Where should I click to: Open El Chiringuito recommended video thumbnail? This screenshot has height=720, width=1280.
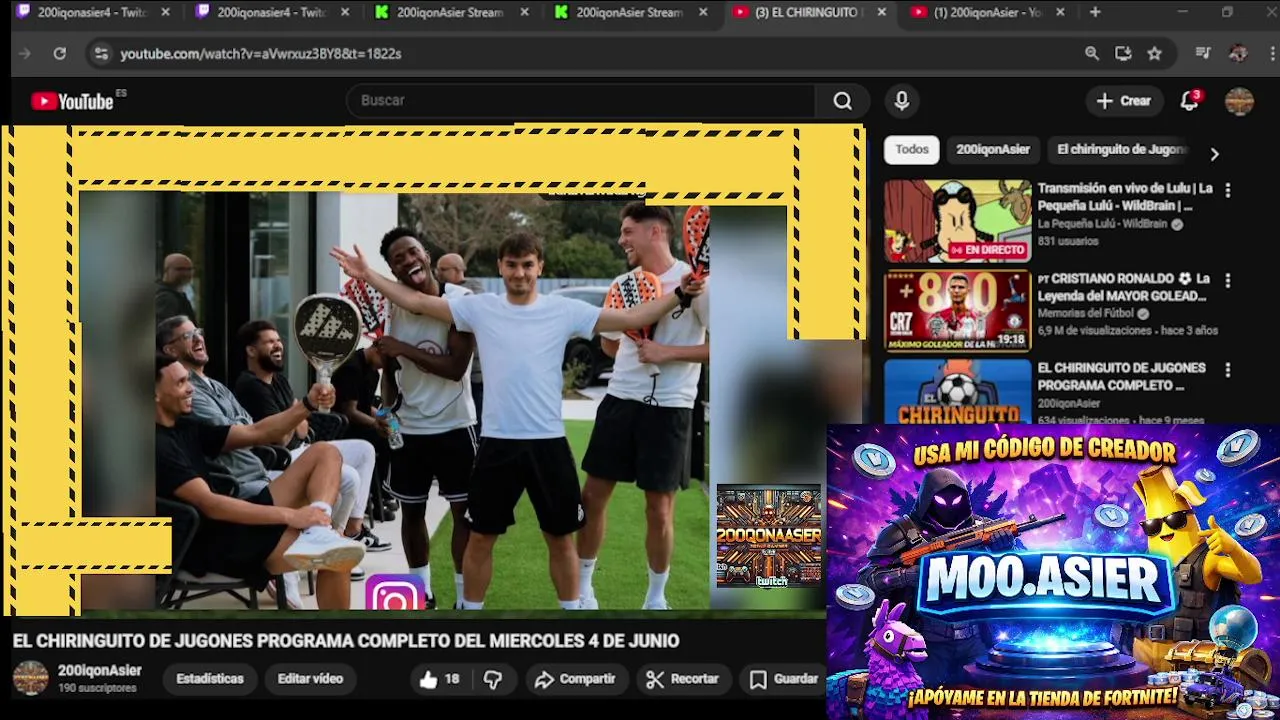click(x=957, y=393)
